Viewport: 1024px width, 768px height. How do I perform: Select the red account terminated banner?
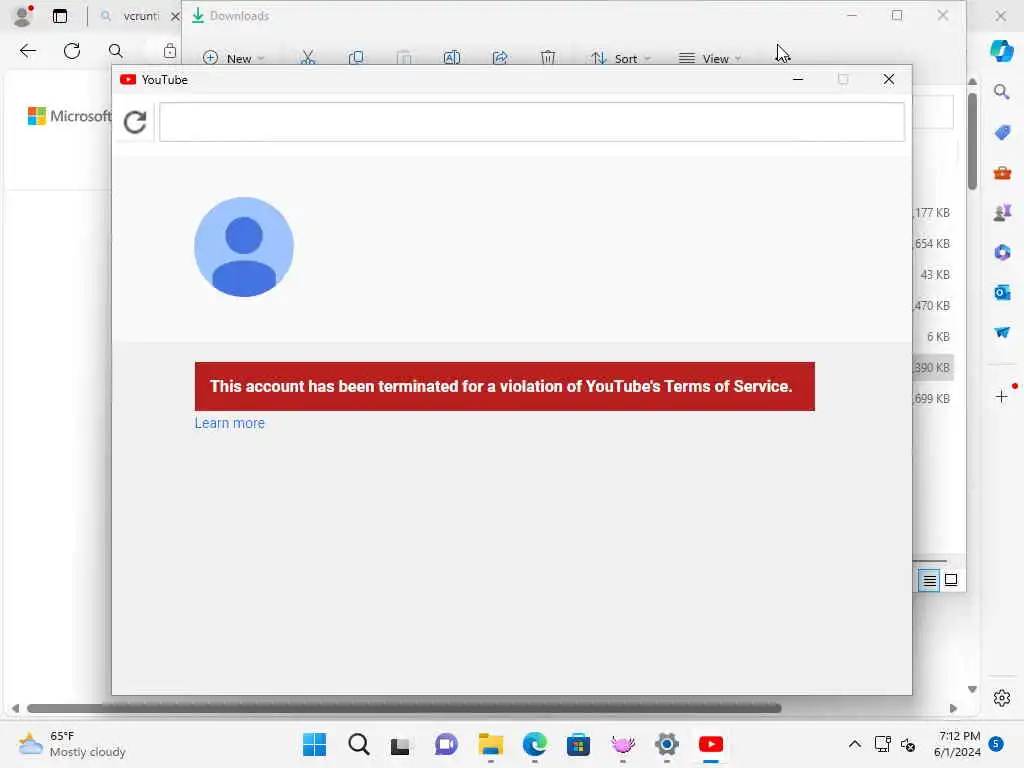point(504,386)
